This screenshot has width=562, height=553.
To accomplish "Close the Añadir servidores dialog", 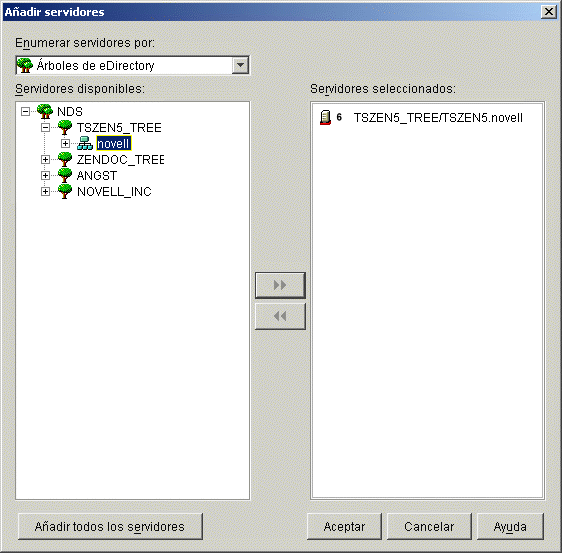I will [x=549, y=12].
